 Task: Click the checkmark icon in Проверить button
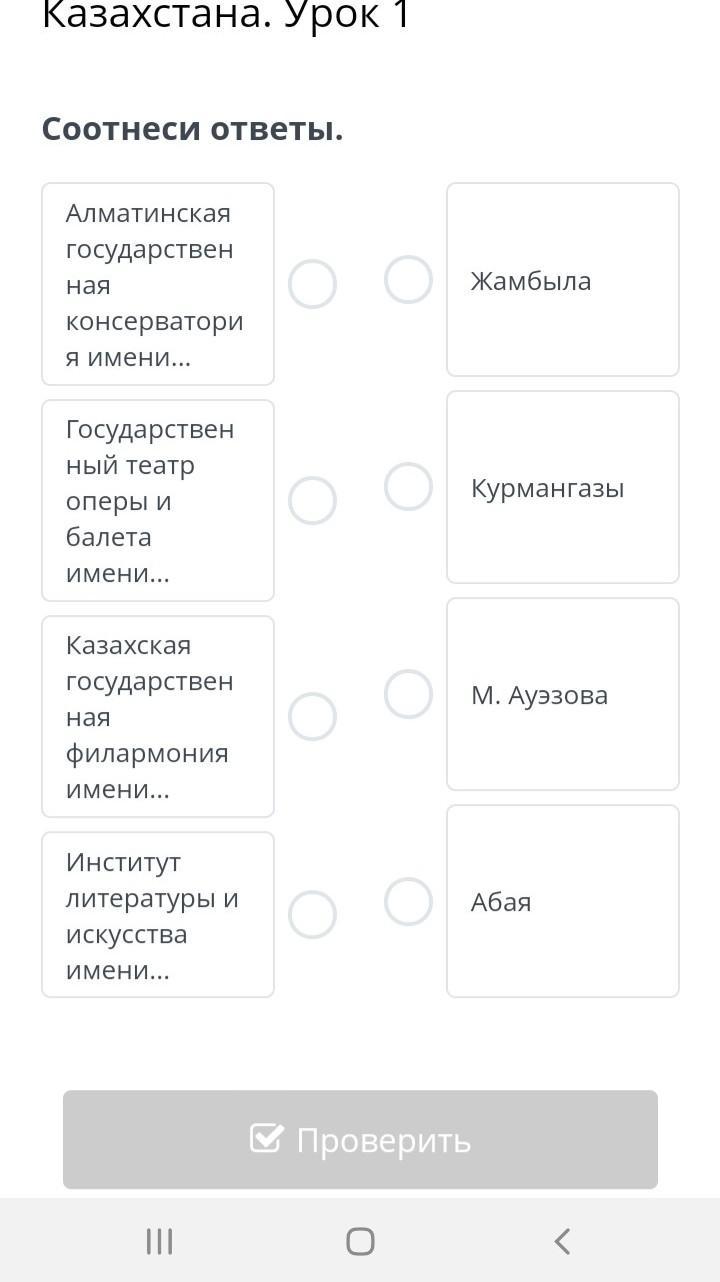click(266, 1138)
